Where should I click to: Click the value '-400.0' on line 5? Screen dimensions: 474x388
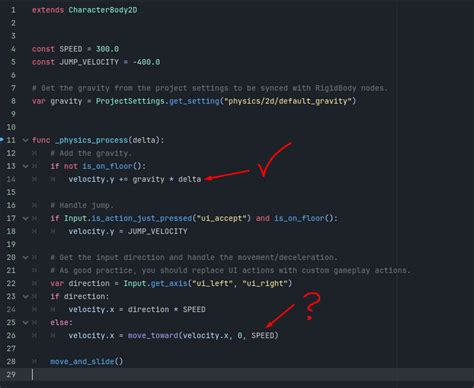(x=146, y=62)
